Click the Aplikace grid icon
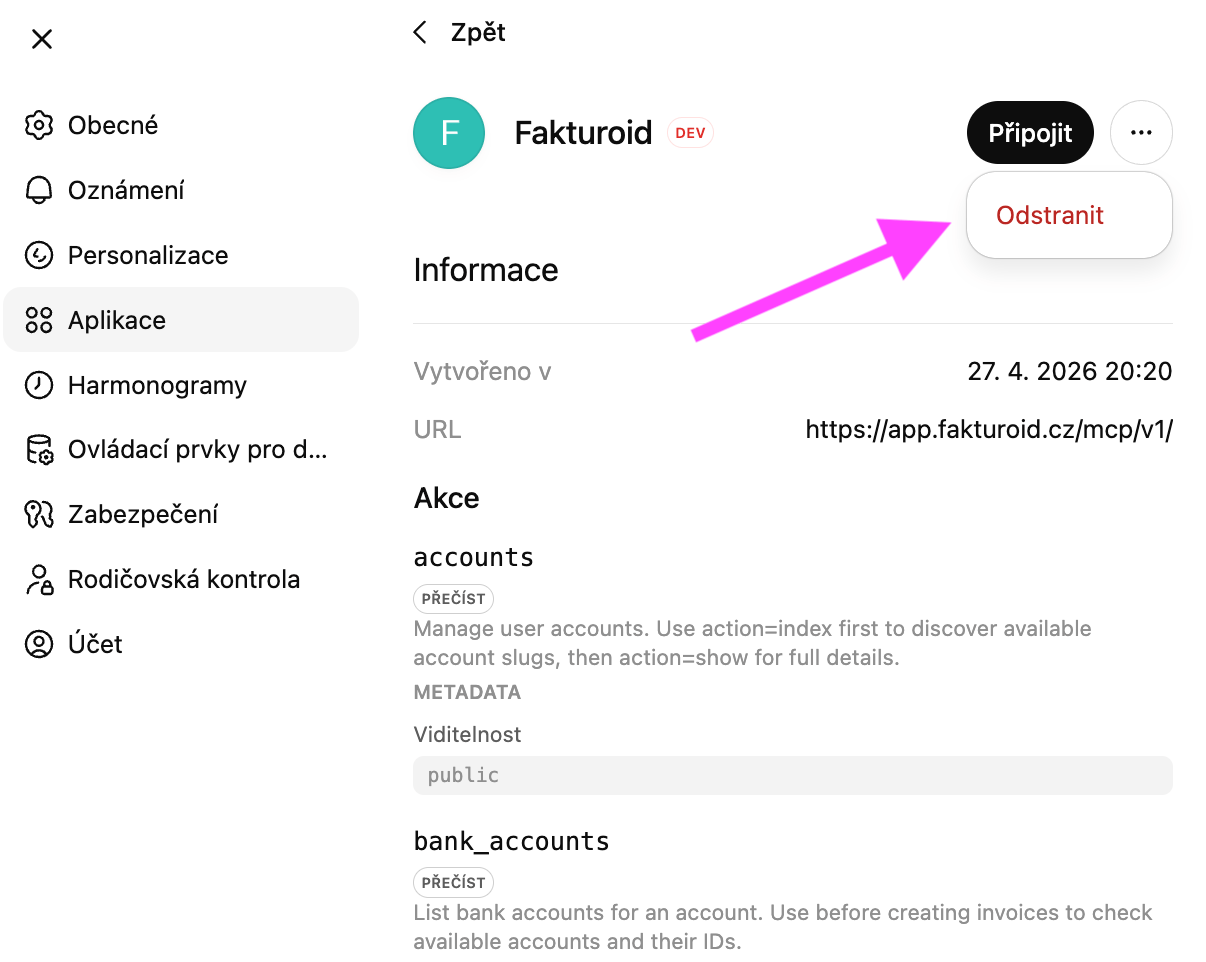The width and height of the screenshot is (1206, 962). pyautogui.click(x=38, y=321)
